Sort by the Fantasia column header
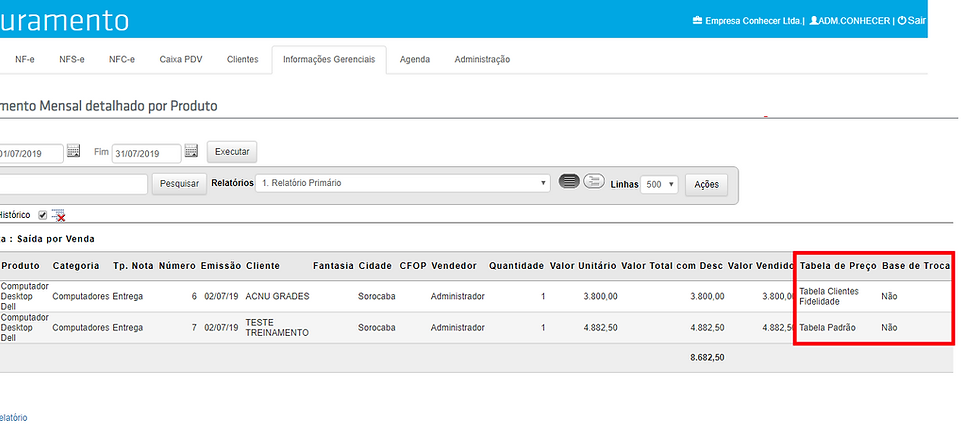Screen dimensions: 980x436 click(334, 265)
